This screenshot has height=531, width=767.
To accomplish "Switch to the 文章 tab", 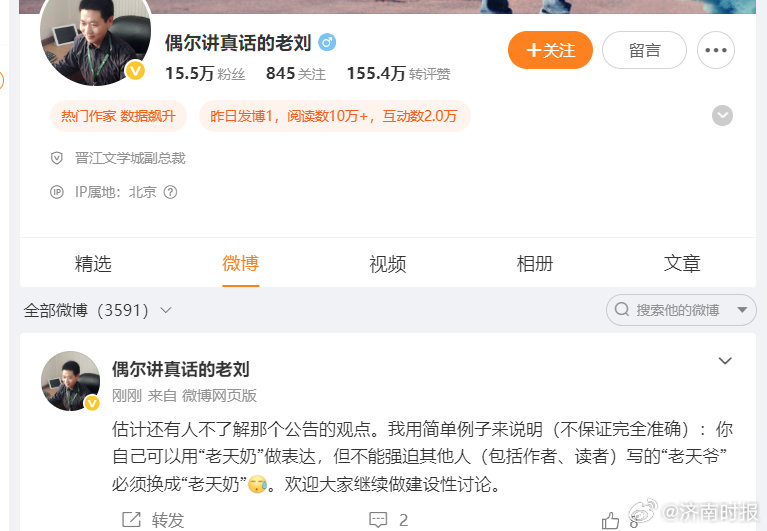I will [682, 264].
